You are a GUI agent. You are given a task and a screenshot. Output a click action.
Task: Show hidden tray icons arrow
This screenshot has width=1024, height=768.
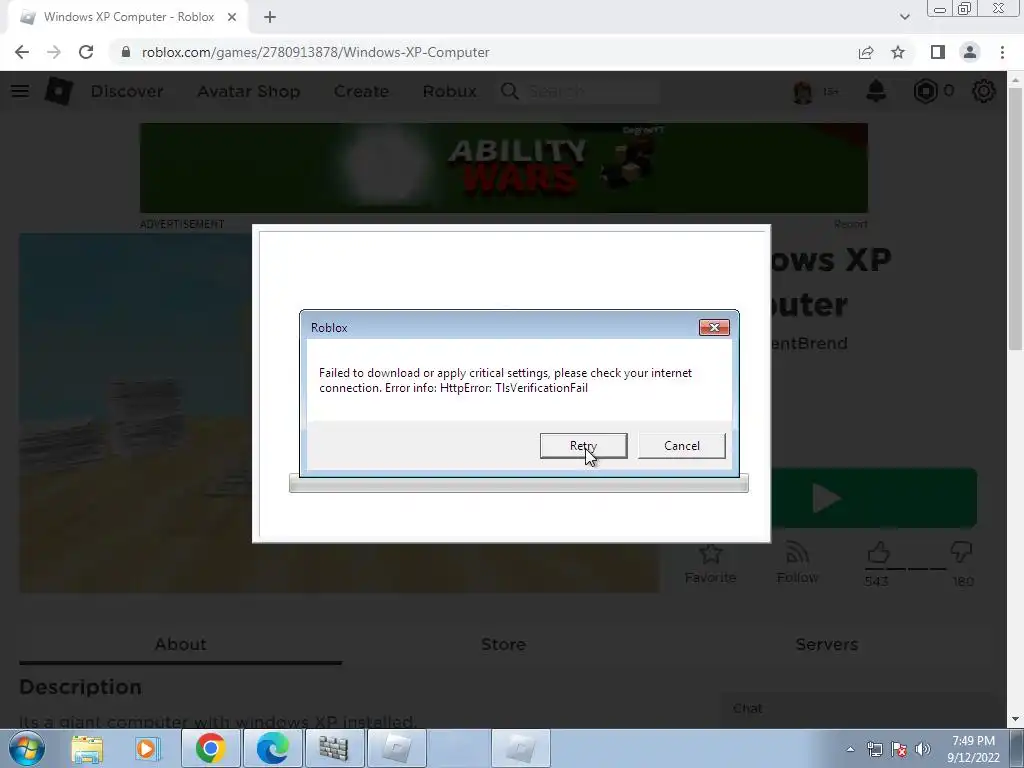point(850,749)
